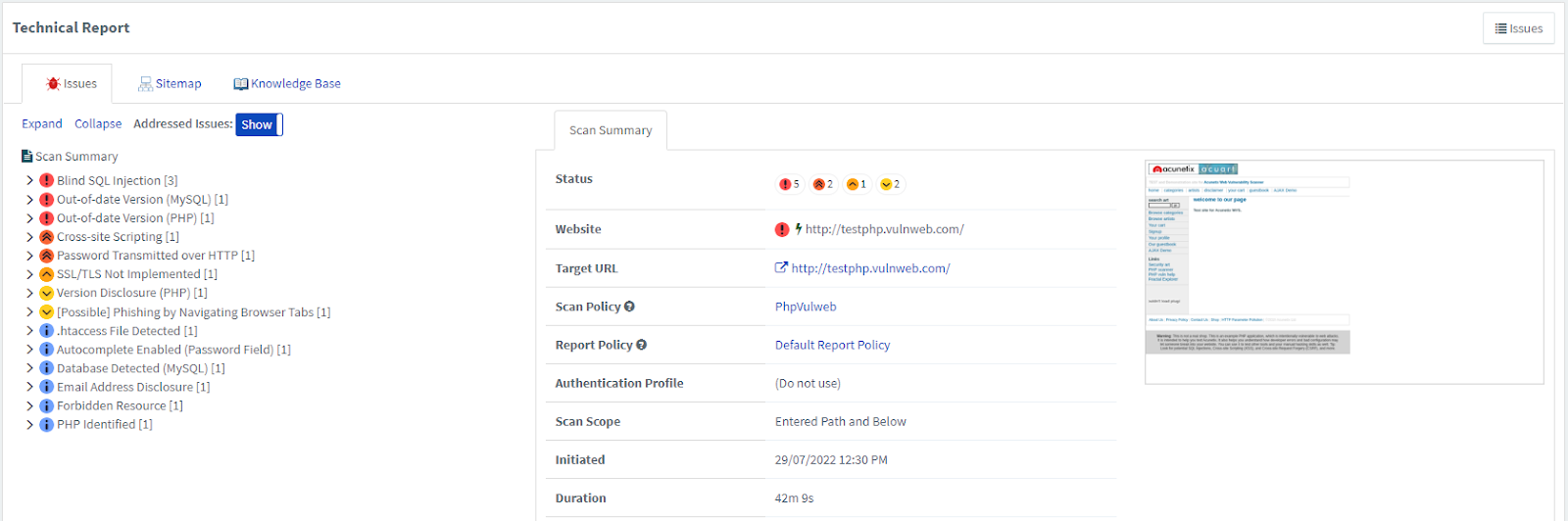The image size is (1568, 521).
Task: Click external link icon beside Target URL
Action: point(781,267)
